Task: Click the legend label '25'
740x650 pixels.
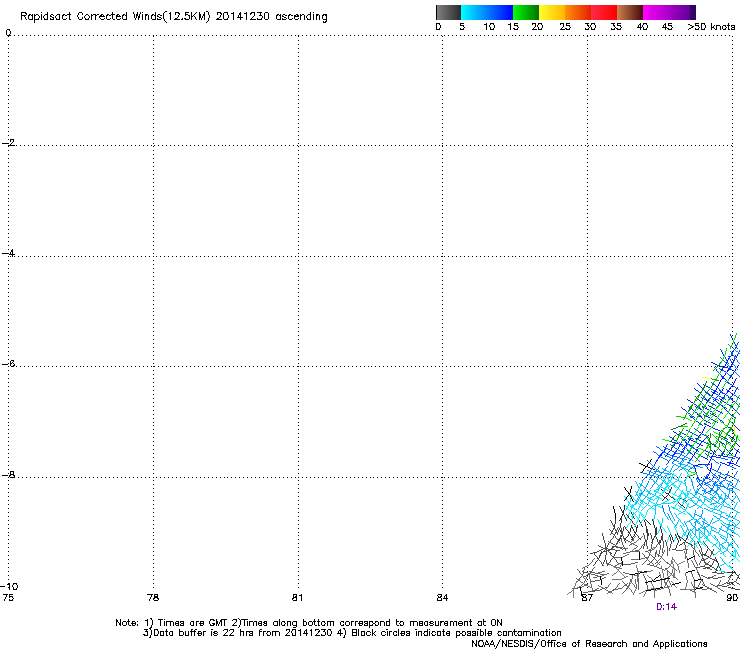Action: pos(565,27)
